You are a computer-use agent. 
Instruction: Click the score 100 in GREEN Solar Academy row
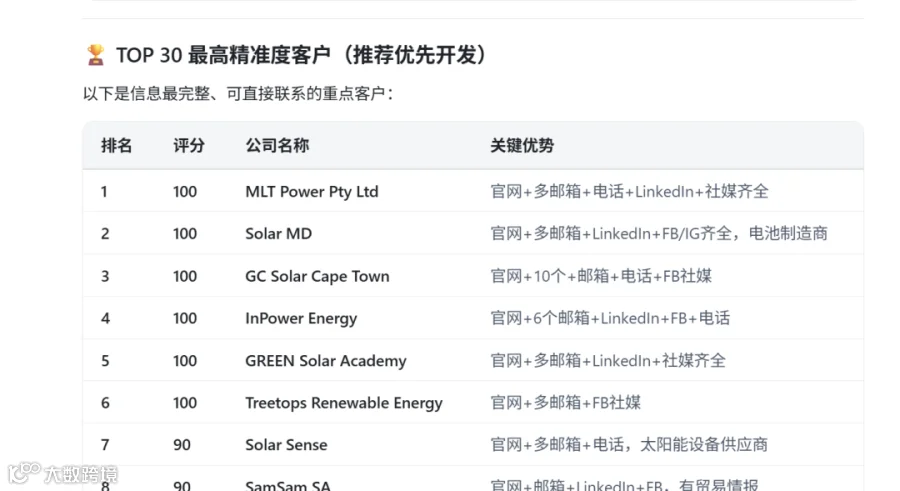point(185,361)
